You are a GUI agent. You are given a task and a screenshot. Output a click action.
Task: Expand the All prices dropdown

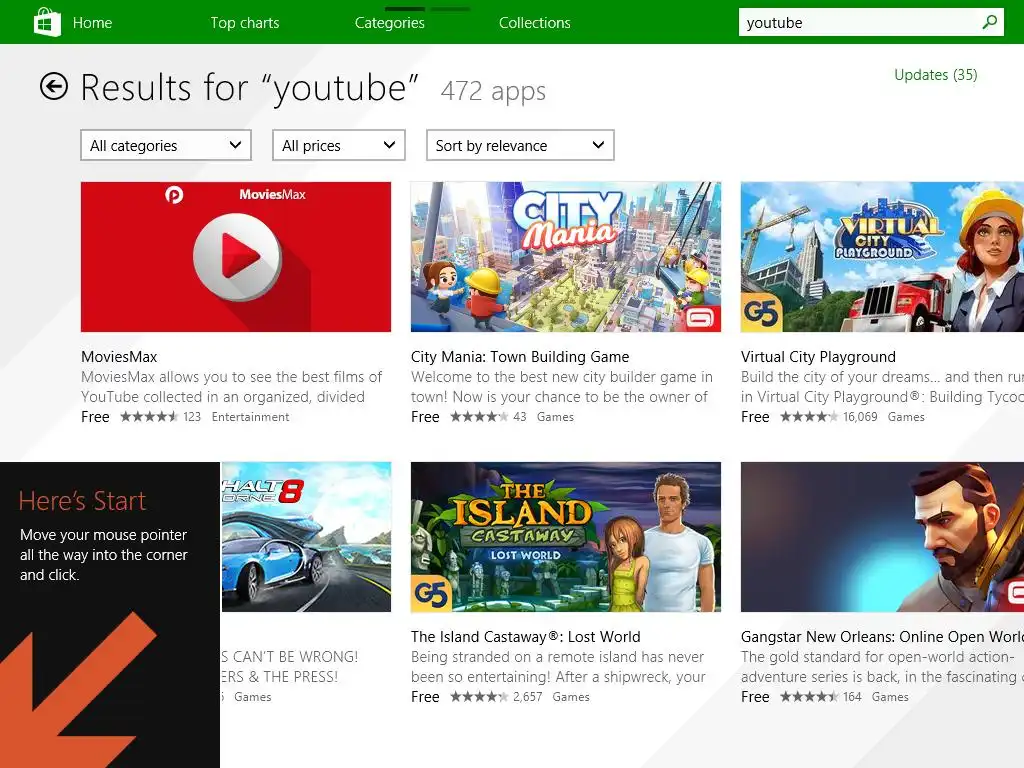(338, 145)
